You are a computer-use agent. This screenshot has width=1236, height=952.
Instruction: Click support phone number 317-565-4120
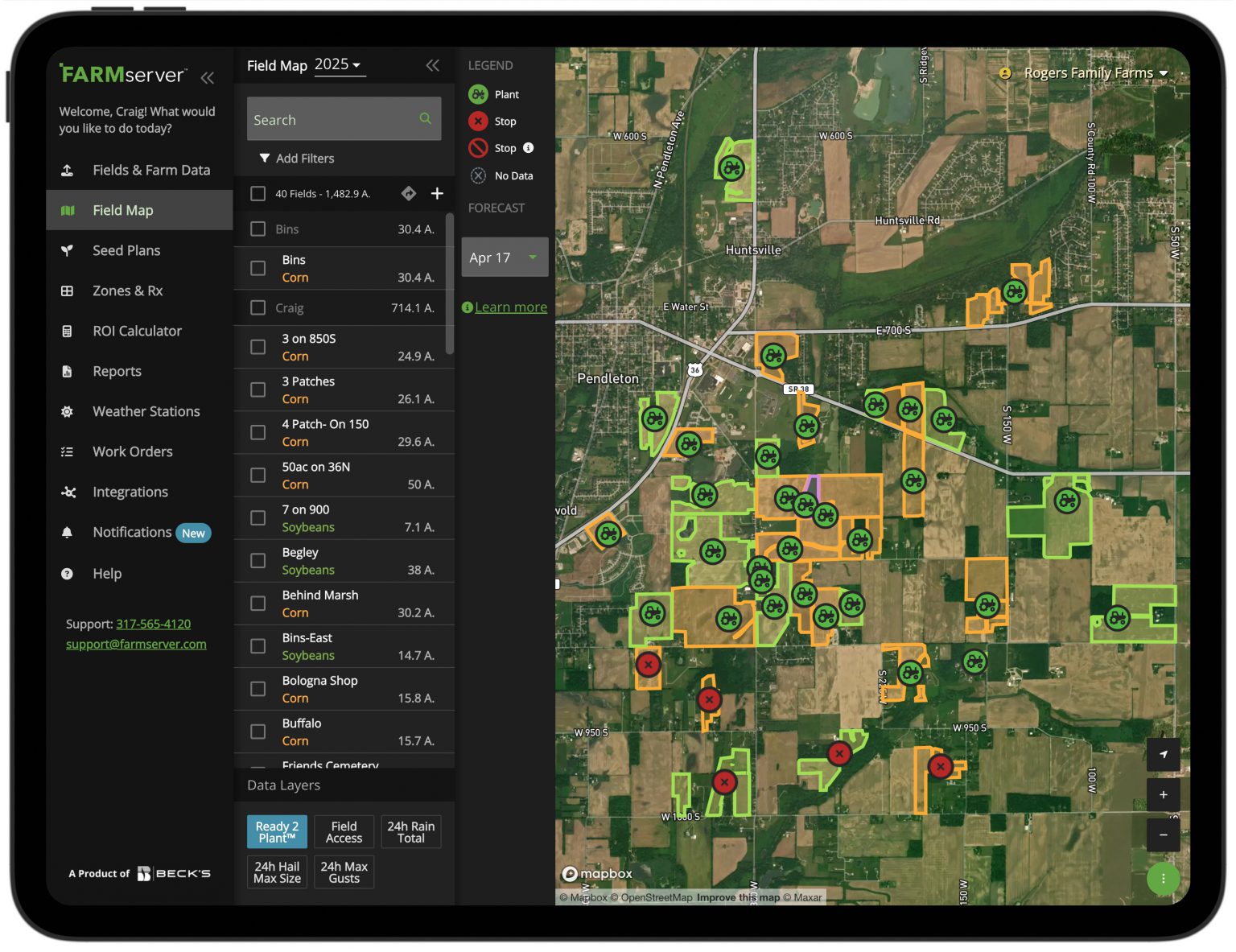[153, 624]
